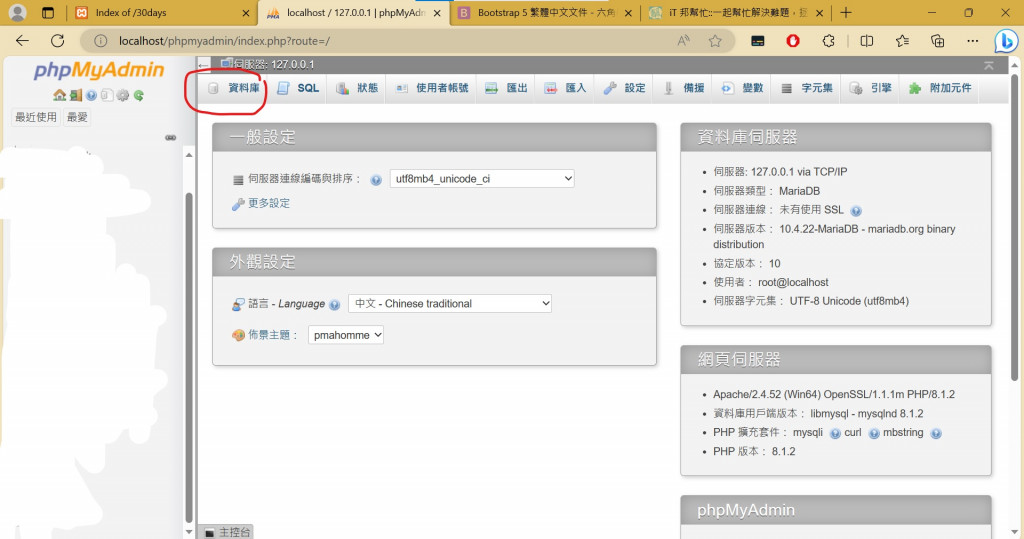Screen dimensions: 1024x539
Task: Open Edge collections icon
Action: coord(937,41)
